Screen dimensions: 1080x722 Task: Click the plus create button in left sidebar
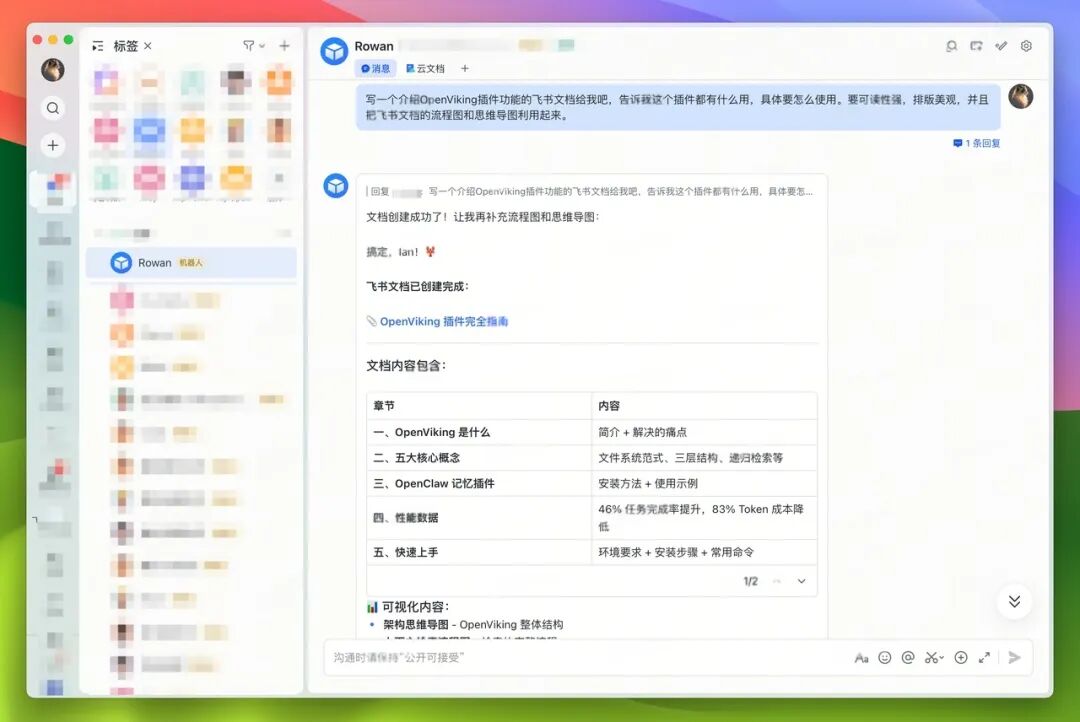point(52,145)
